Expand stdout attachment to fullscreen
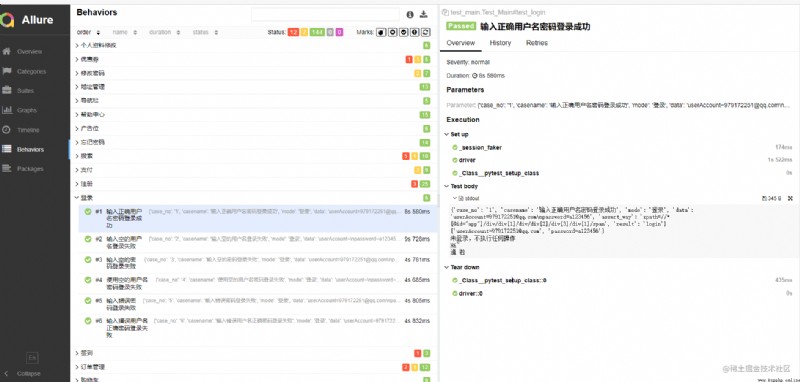This screenshot has width=800, height=382. 790,198
